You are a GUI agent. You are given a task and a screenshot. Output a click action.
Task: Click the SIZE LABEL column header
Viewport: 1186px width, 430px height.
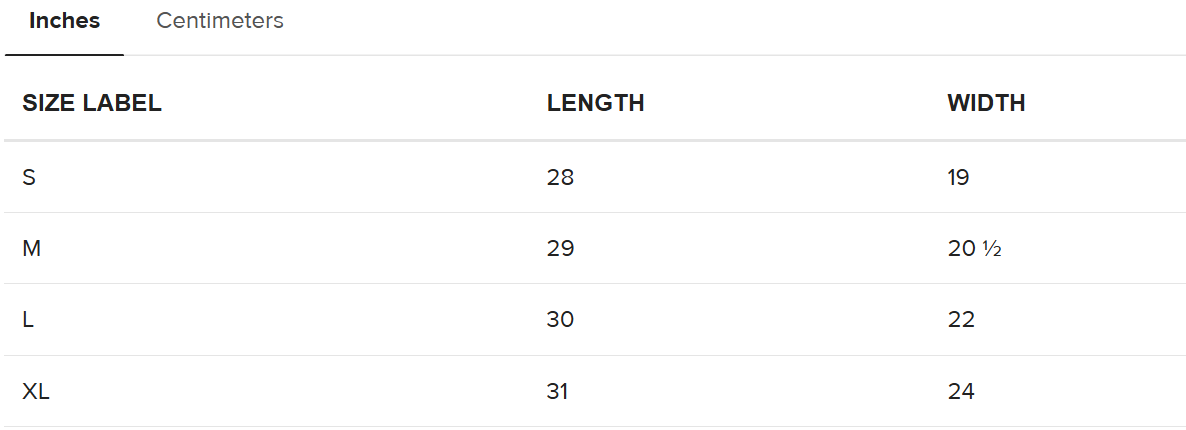point(92,104)
